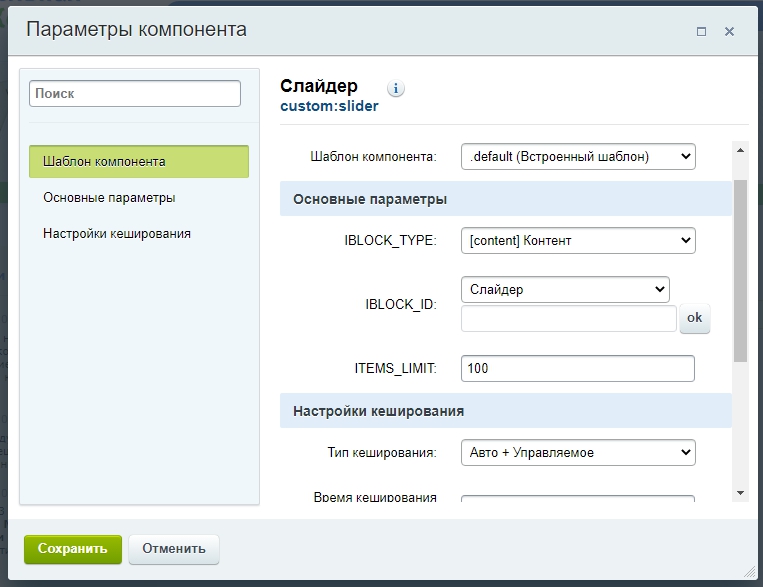
Task: Select Шаблон компонента in left menu
Action: click(x=139, y=161)
